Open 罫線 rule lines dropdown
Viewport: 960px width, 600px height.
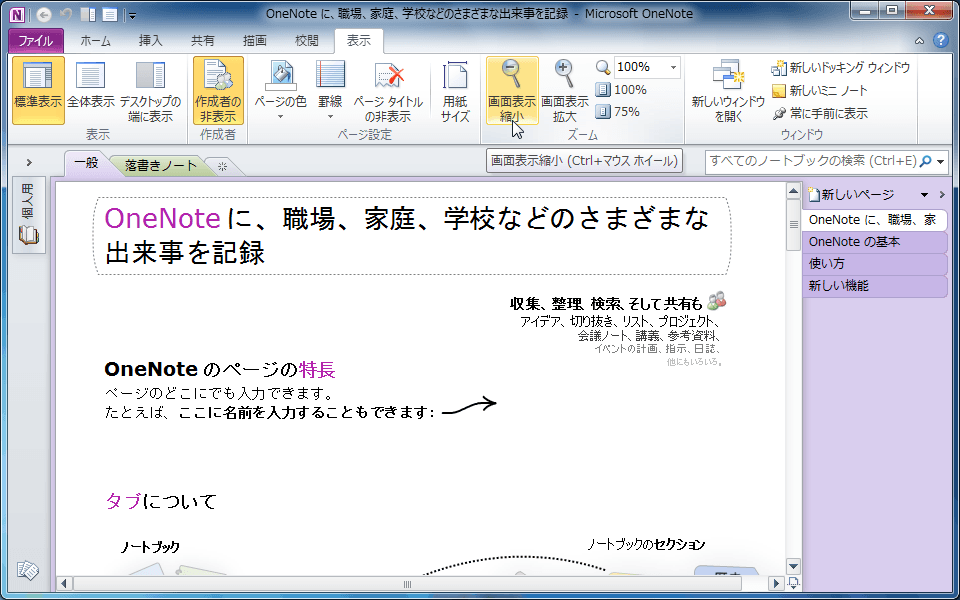tap(330, 90)
